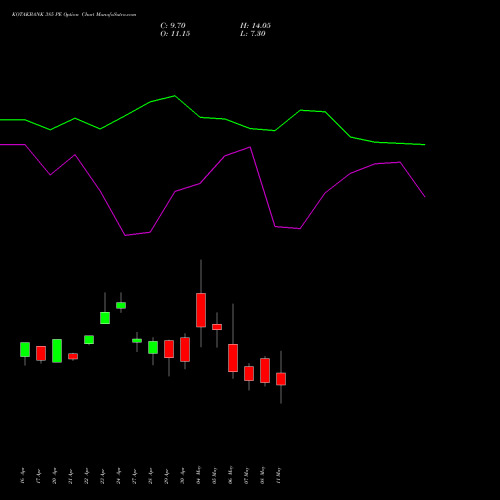Select the 07 May date label
This screenshot has height=500, width=500.
pyautogui.click(x=246, y=475)
